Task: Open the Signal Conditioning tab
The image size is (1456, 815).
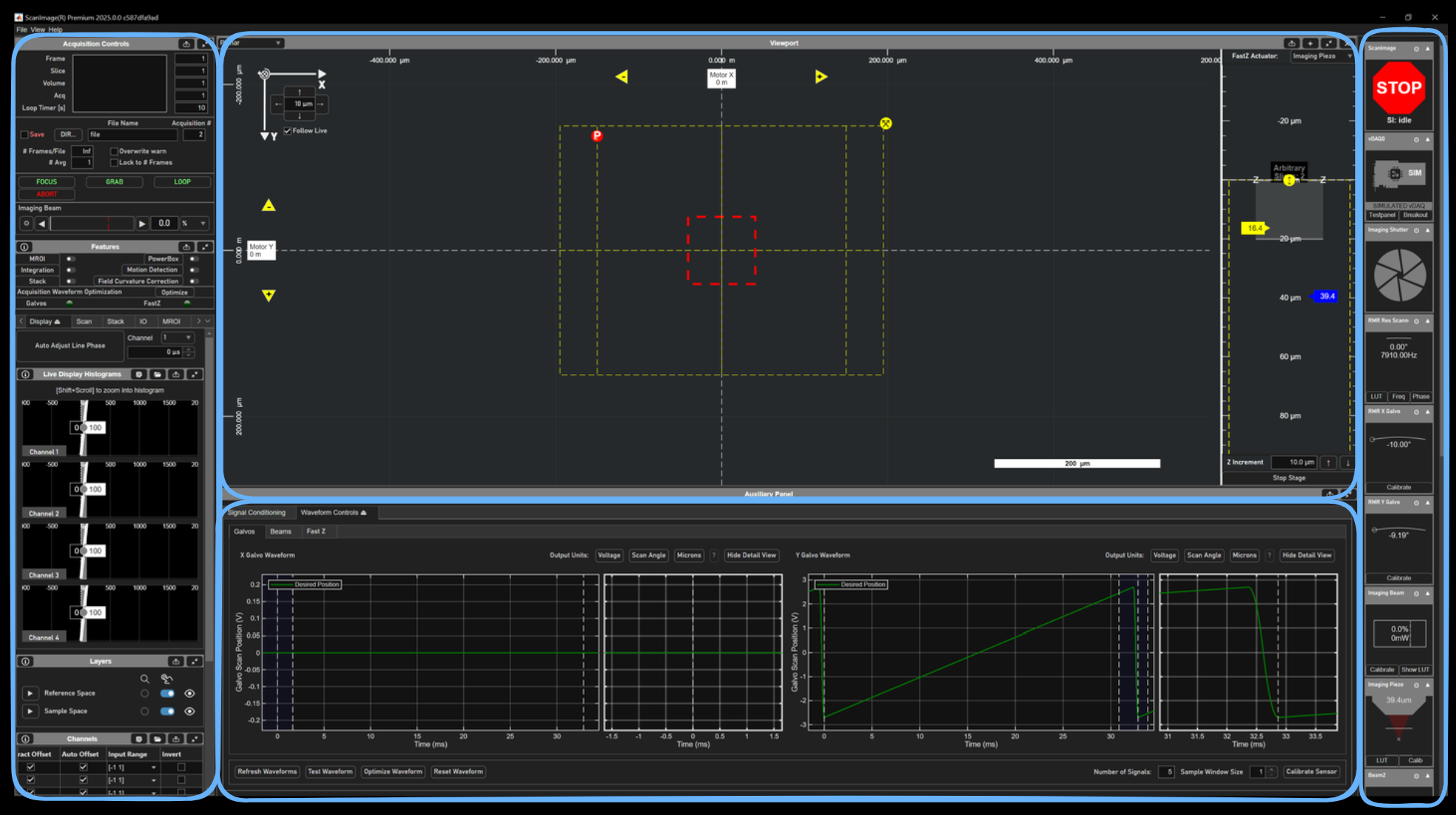Action: click(257, 513)
